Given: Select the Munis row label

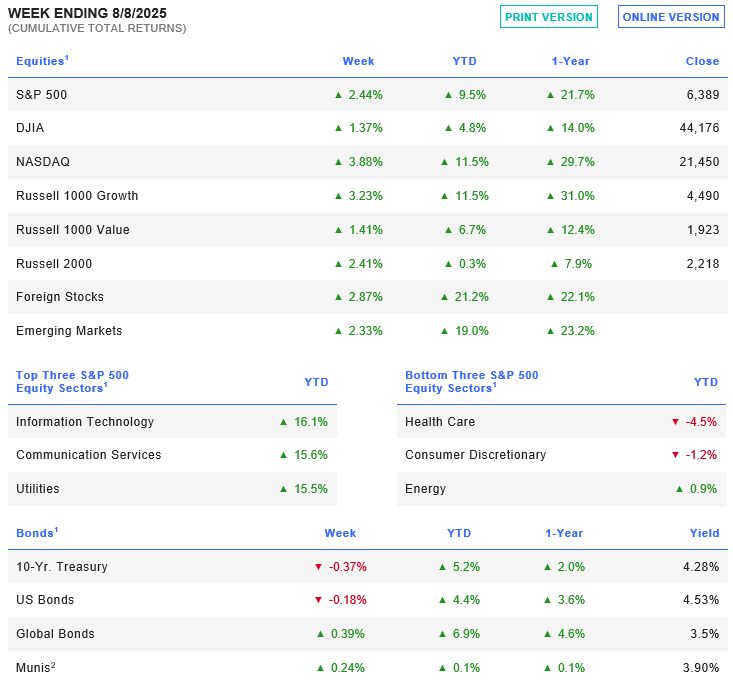Looking at the screenshot, I should tap(36, 667).
